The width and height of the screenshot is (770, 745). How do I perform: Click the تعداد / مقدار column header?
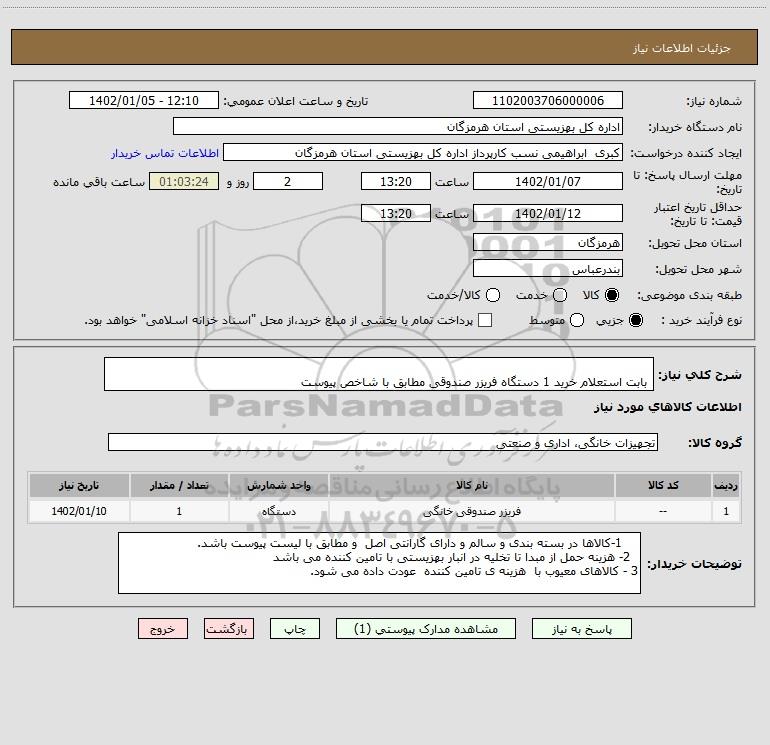pyautogui.click(x=179, y=485)
